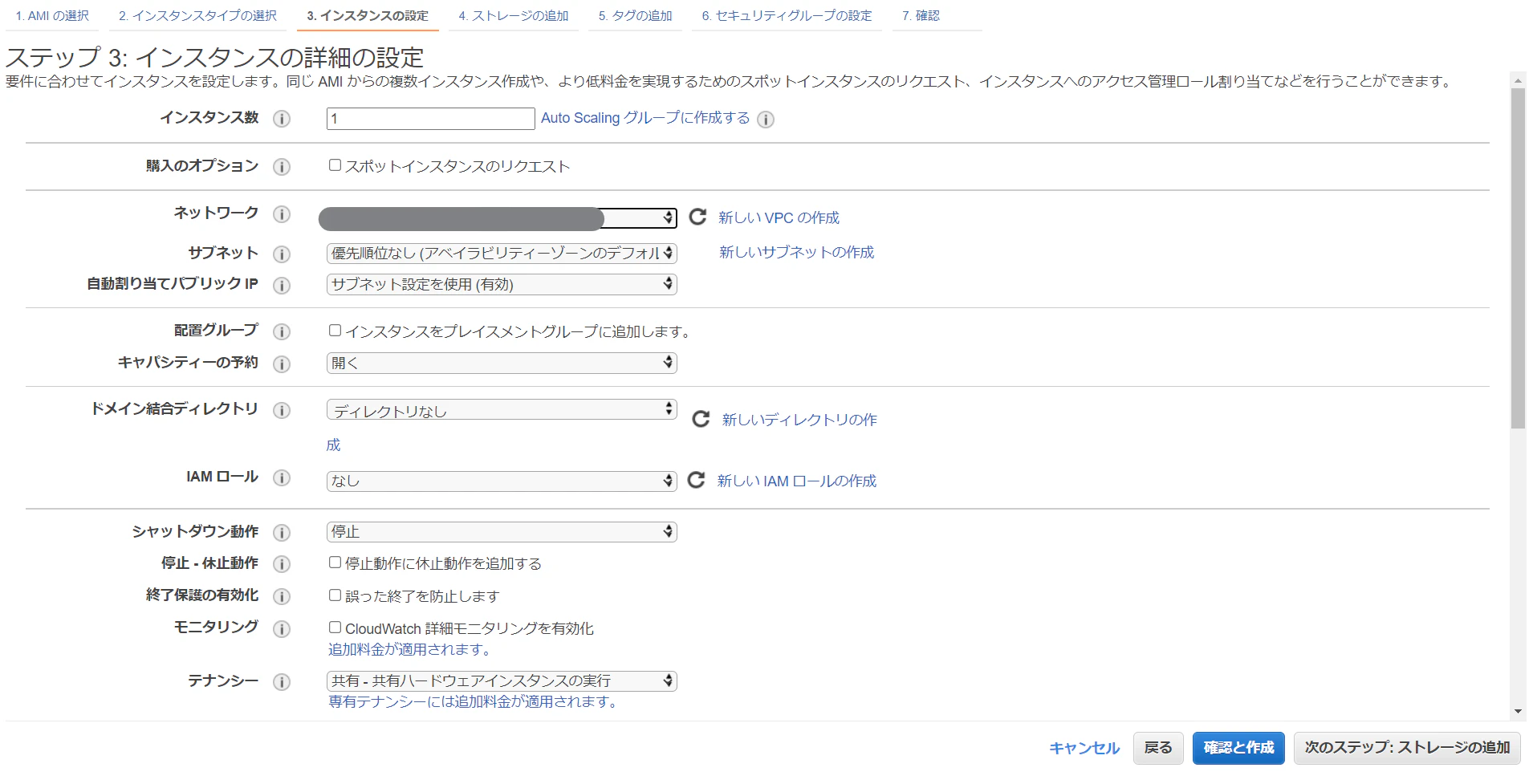This screenshot has height=784, width=1533.
Task: Expand the ドメイン結合ディレクトリ dropdown
Action: point(502,410)
